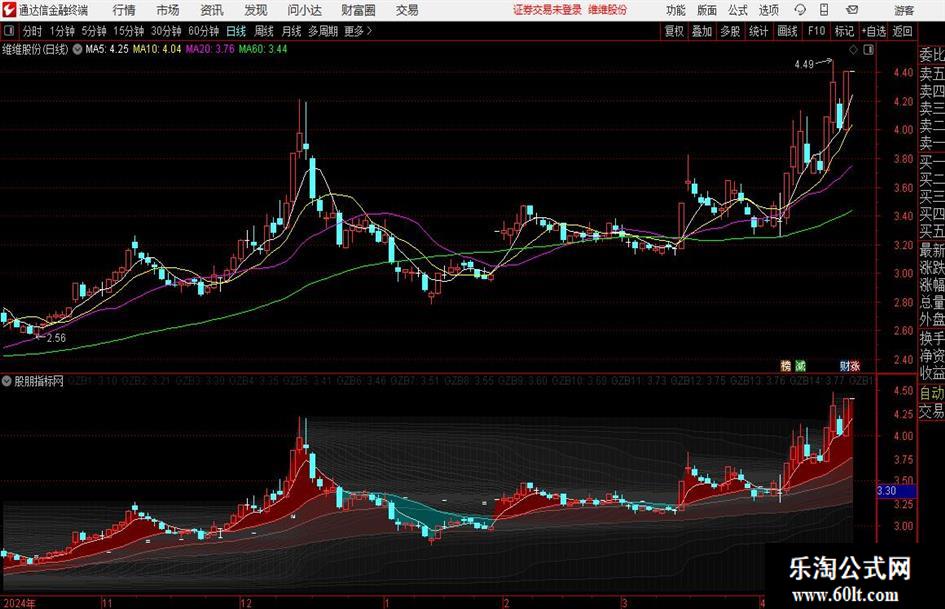The height and width of the screenshot is (609, 945).
Task: Switch to the 1分钟 period tab
Action: coord(62,31)
